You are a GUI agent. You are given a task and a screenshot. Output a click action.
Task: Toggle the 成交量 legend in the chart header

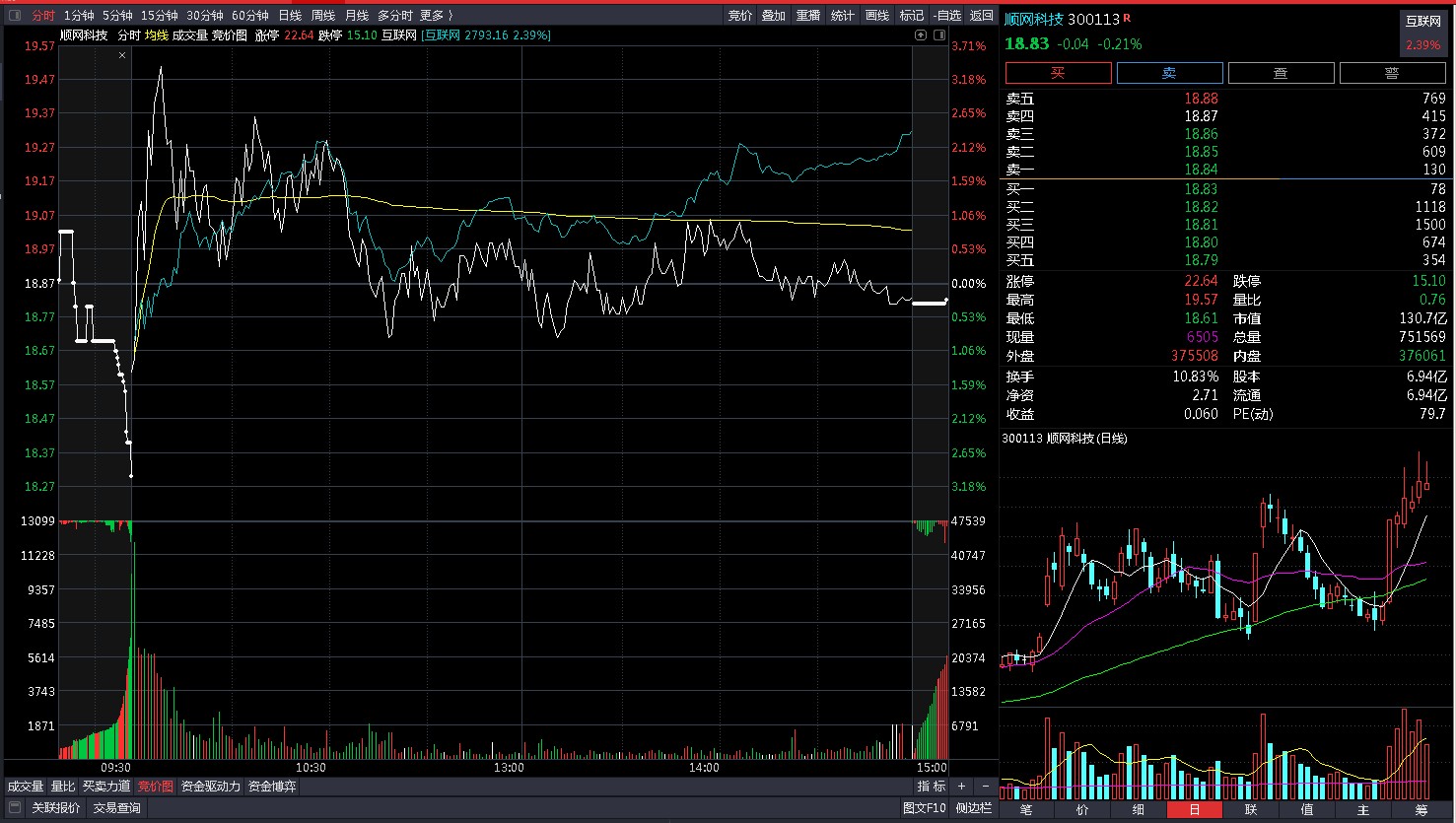pos(190,35)
